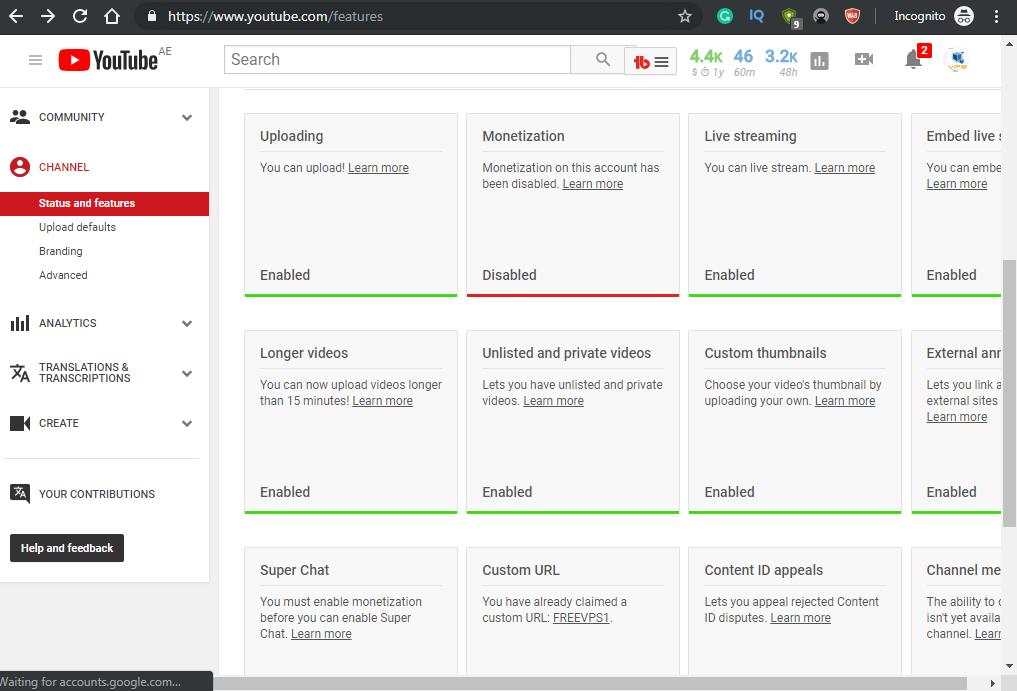Open Learn more in Content ID appeals
The width and height of the screenshot is (1017, 691).
click(x=800, y=618)
